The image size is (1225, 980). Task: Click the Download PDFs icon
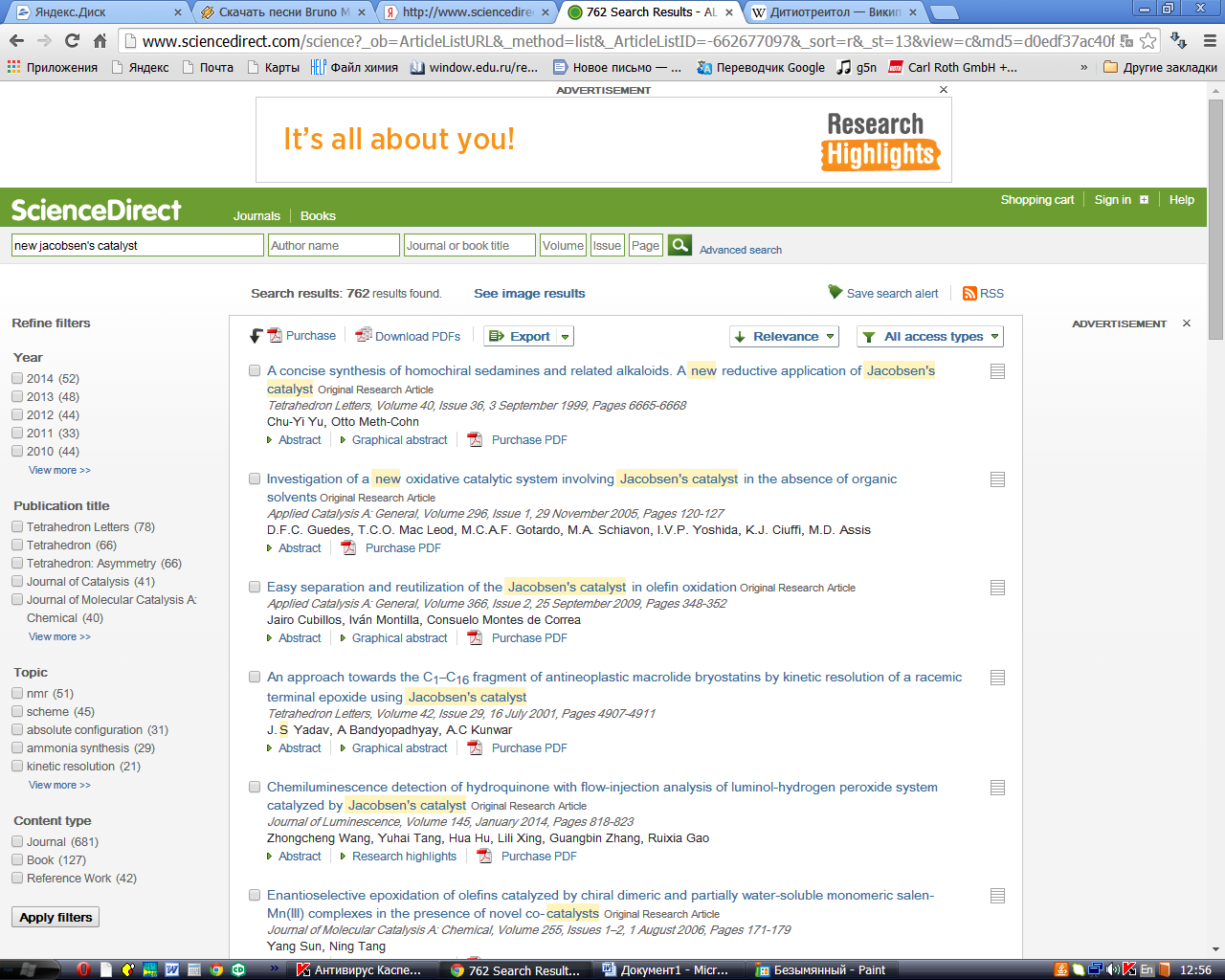click(x=364, y=335)
